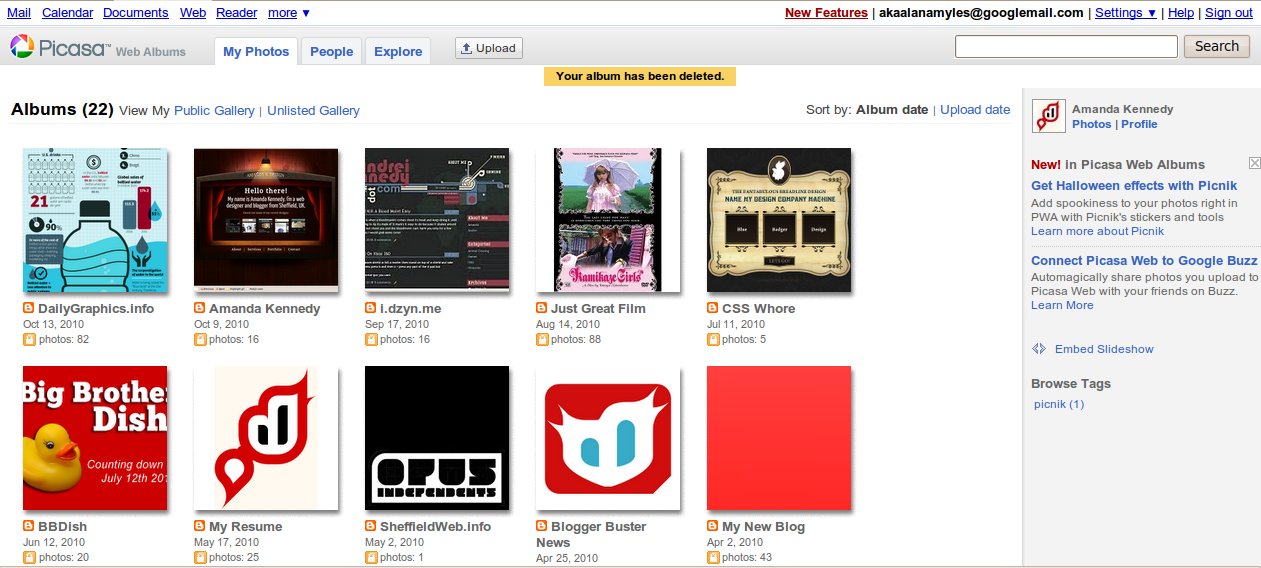Screen dimensions: 1261x568
Task: Open the Amanda Kennedy album thumbnail
Action: click(266, 220)
